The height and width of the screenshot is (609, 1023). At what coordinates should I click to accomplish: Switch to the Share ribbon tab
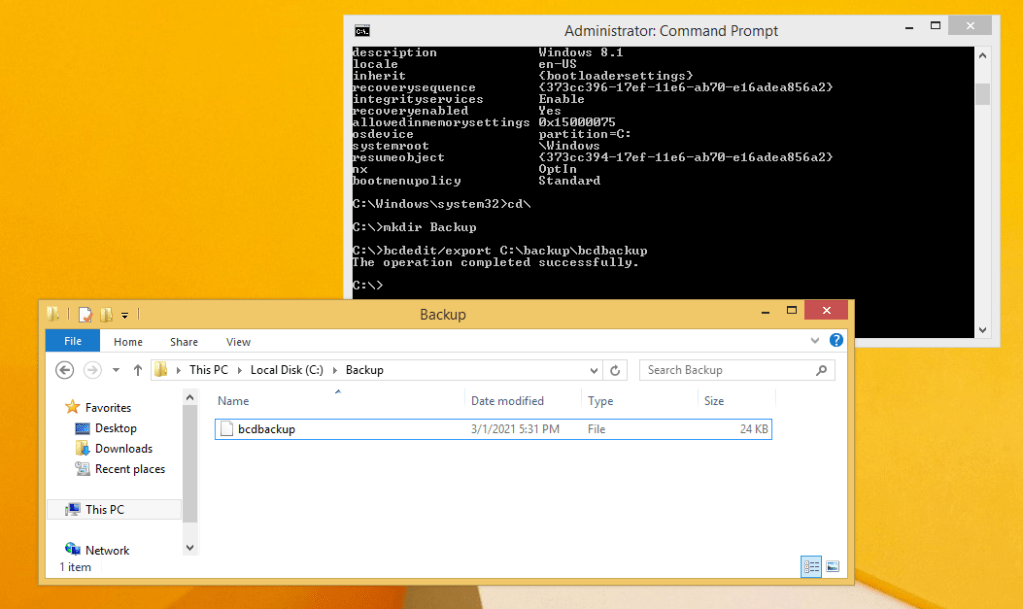tap(184, 341)
